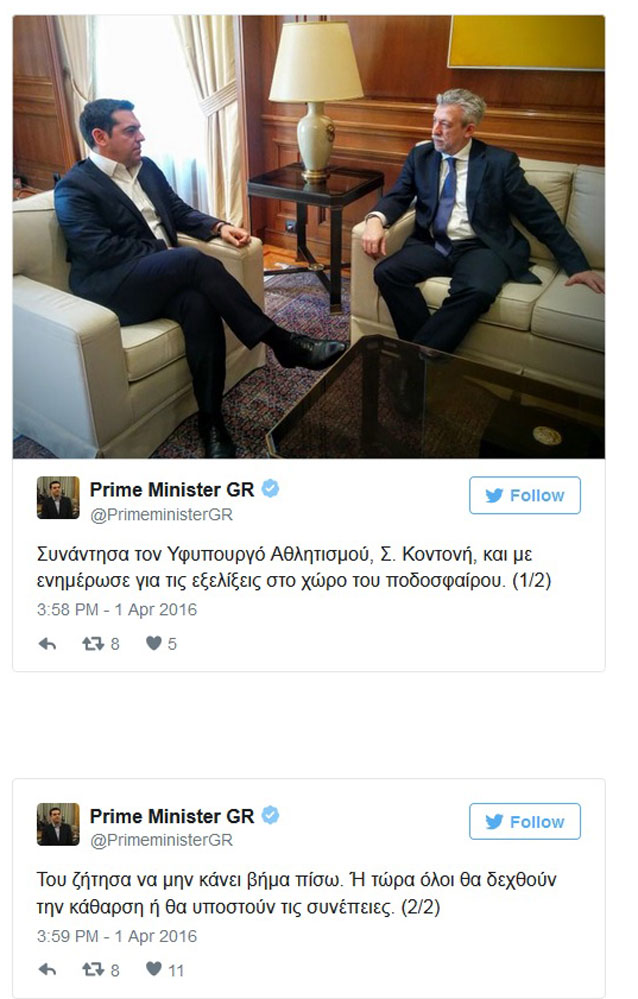
Task: Open @PrimeministerGR handle in first tweet
Action: [161, 515]
